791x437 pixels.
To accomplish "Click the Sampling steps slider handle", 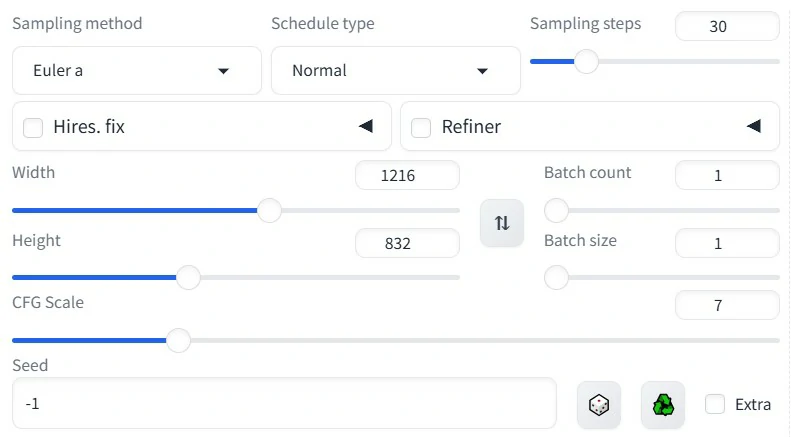I will (586, 62).
